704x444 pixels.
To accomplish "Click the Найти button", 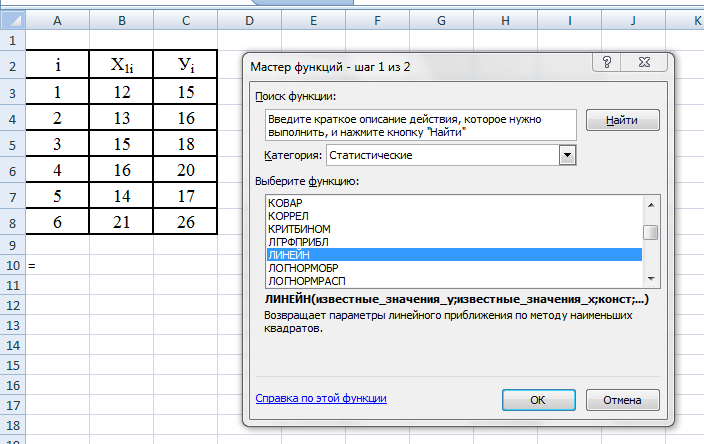I will [622, 120].
